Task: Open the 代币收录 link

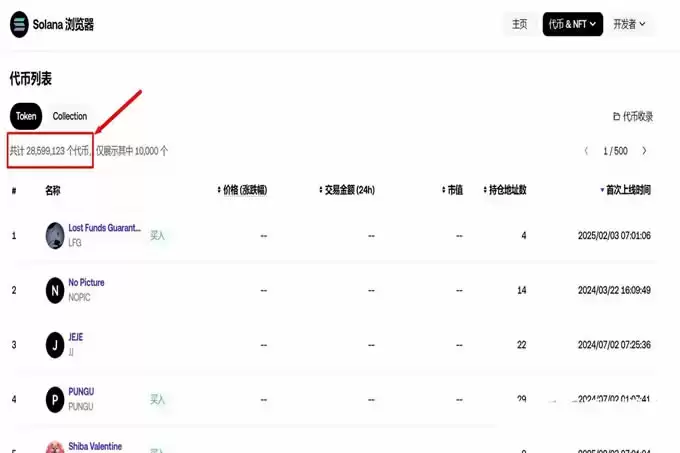Action: (x=633, y=116)
